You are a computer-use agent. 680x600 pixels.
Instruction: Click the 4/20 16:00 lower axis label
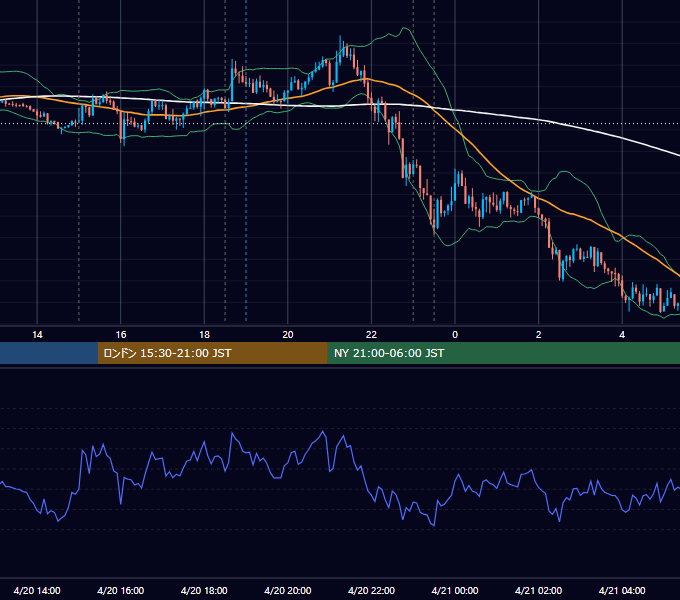(121, 590)
